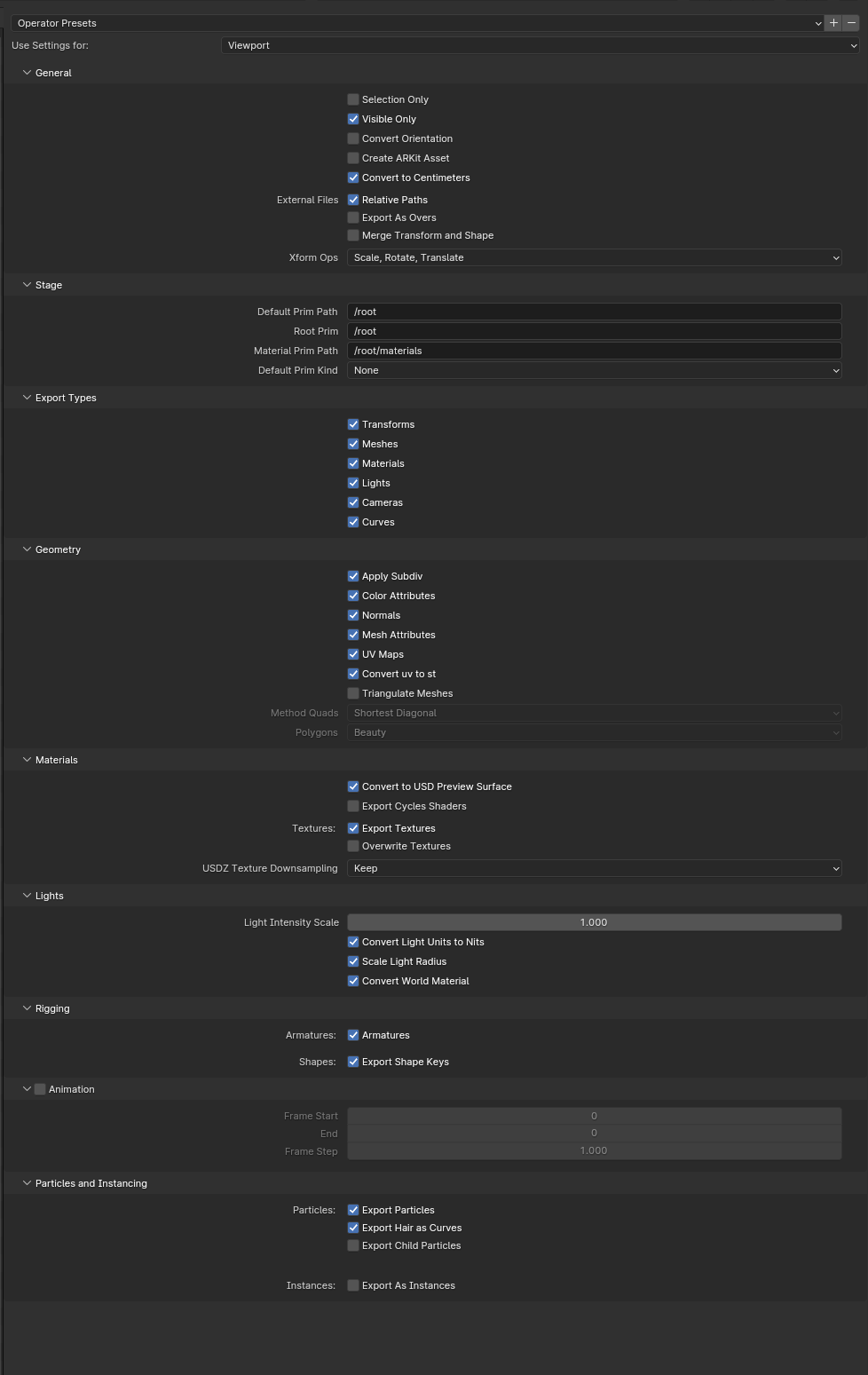Toggle Convert uv to st checkbox
868x1375 pixels.
coord(353,674)
